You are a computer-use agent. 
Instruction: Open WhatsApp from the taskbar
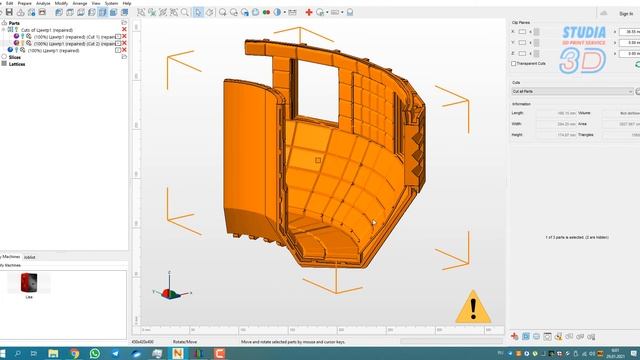click(95, 353)
